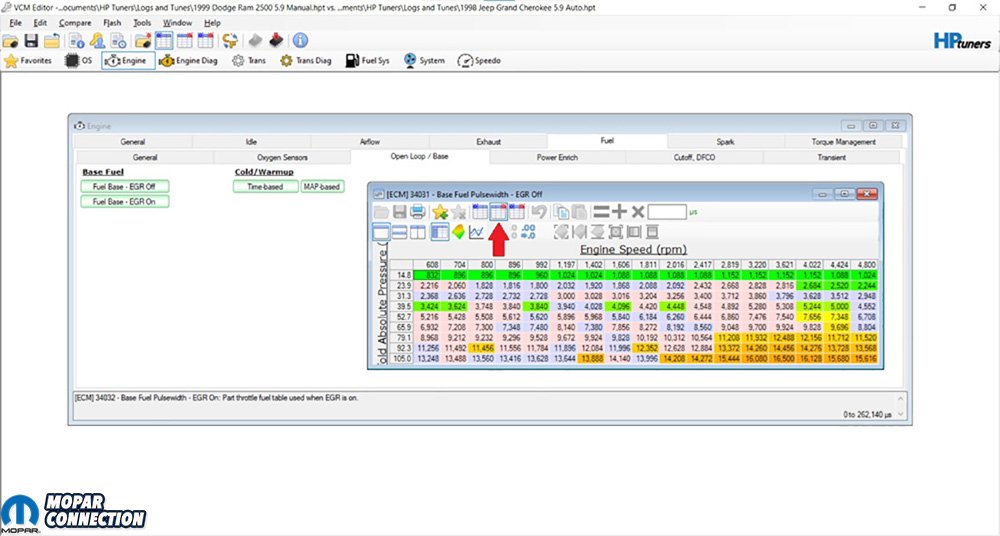Image resolution: width=1000 pixels, height=536 pixels.
Task: Open the Fuel Base - EGR On table
Action: [x=124, y=202]
